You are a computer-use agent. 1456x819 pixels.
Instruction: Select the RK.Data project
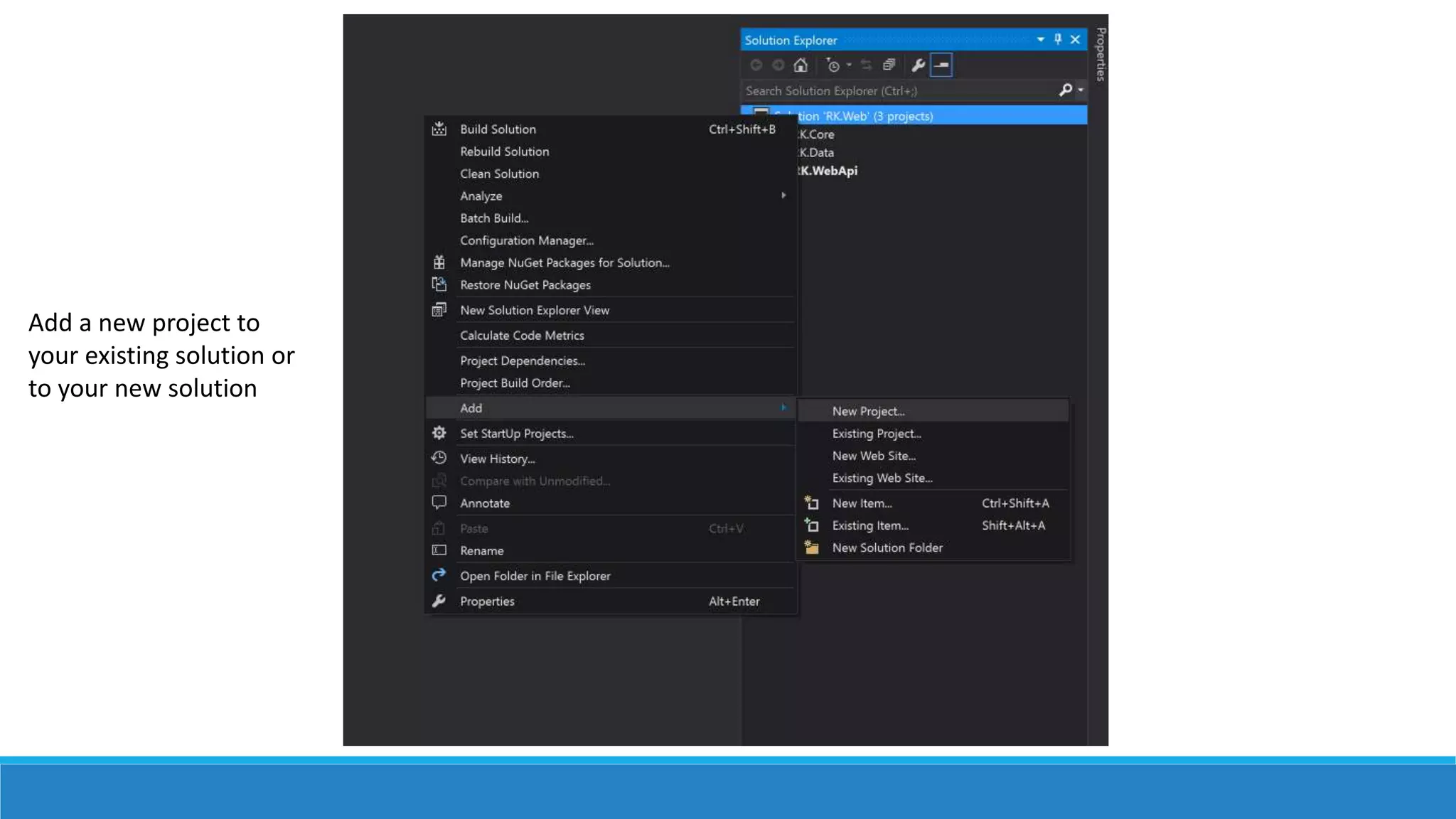point(816,153)
